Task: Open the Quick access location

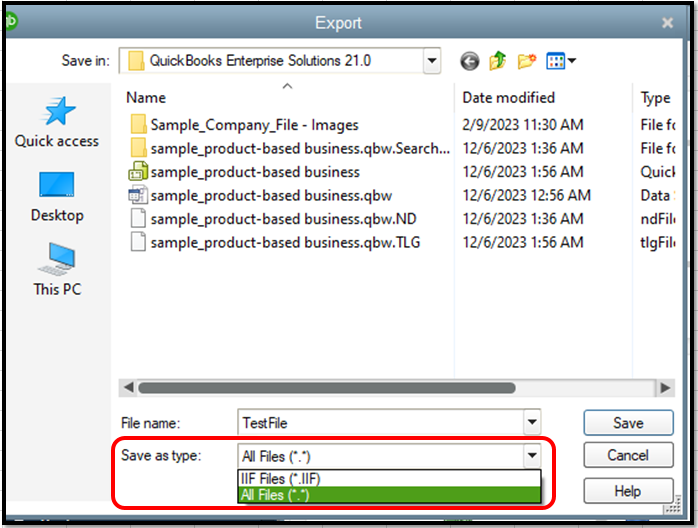Action: [57, 122]
